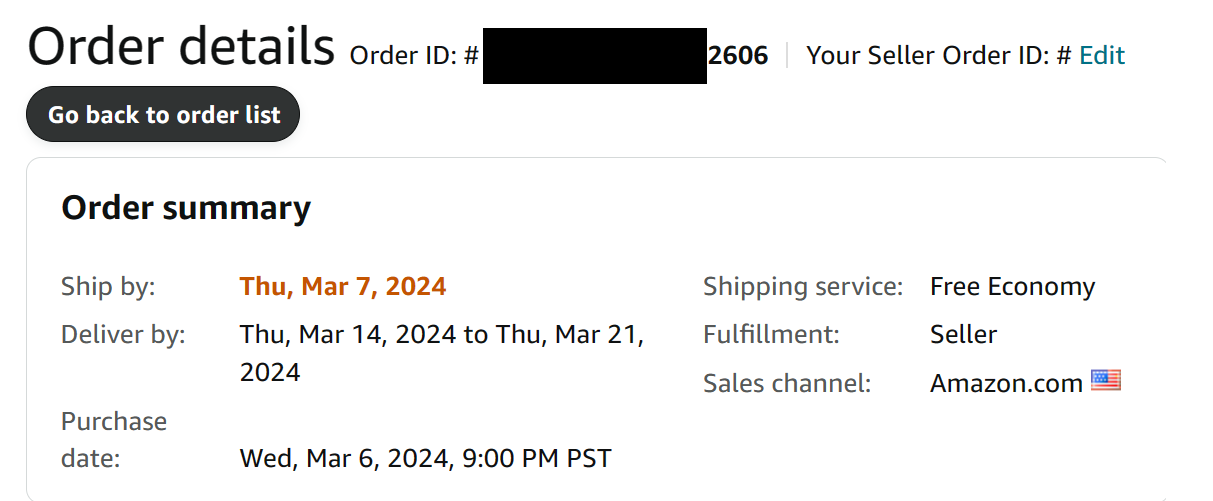
Task: Click the Seller fulfillment value
Action: coord(963,335)
